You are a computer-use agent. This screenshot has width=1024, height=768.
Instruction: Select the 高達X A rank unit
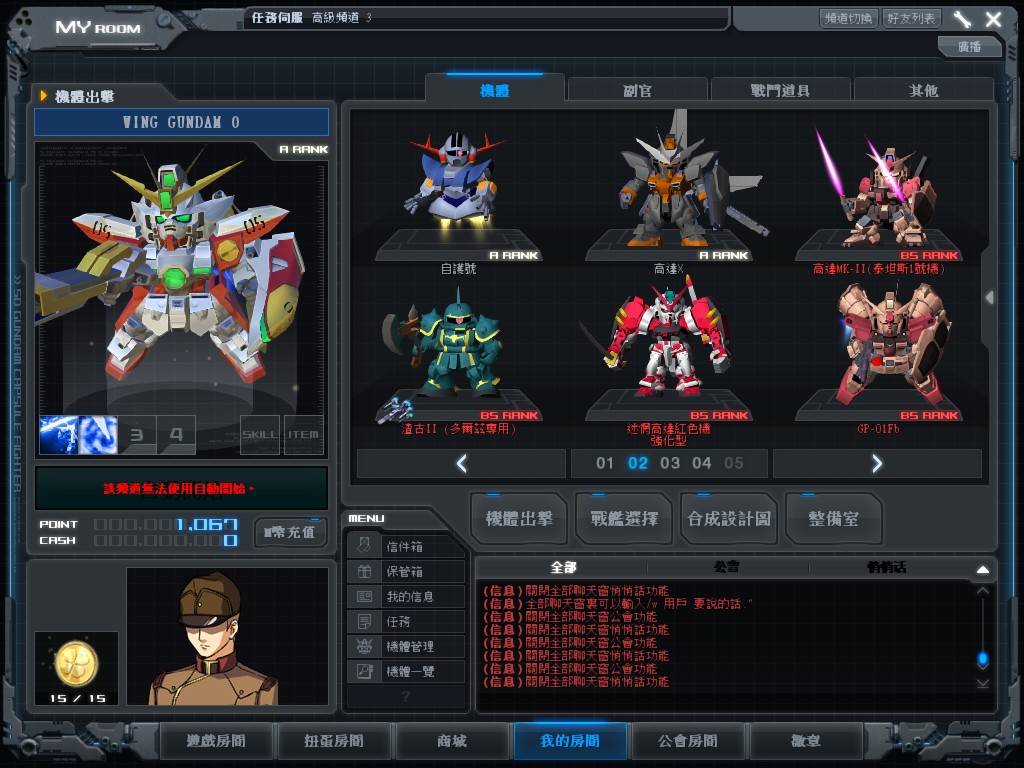[x=669, y=189]
